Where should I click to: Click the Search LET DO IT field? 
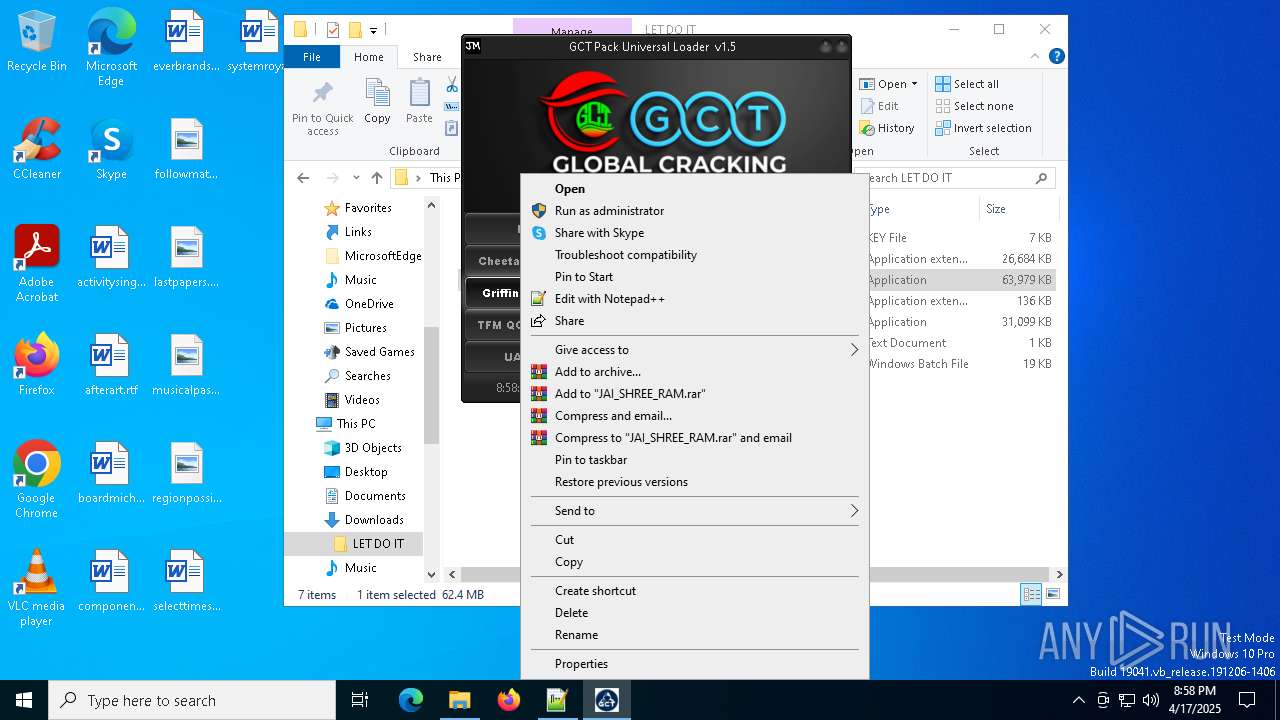click(955, 178)
